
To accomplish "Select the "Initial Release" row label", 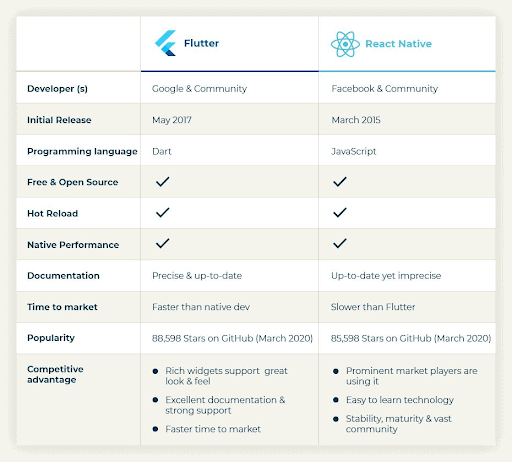I will click(59, 120).
